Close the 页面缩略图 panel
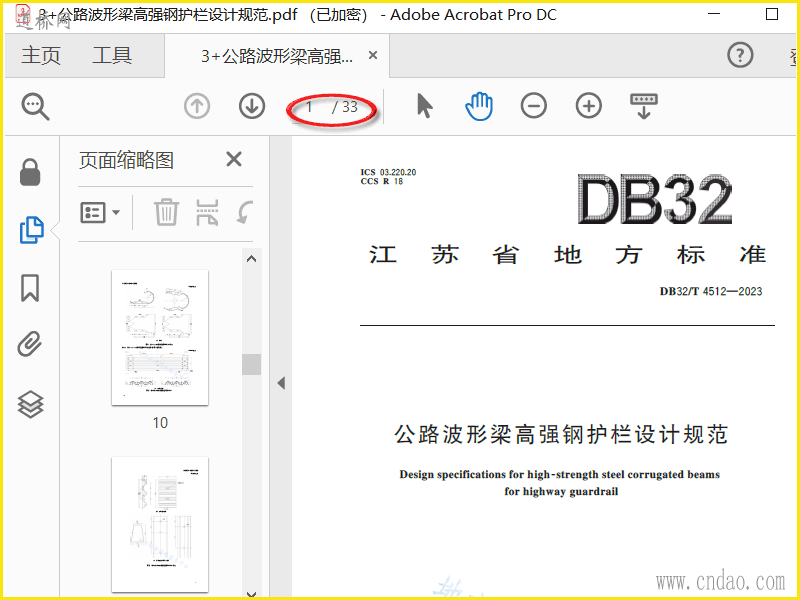 pyautogui.click(x=234, y=159)
